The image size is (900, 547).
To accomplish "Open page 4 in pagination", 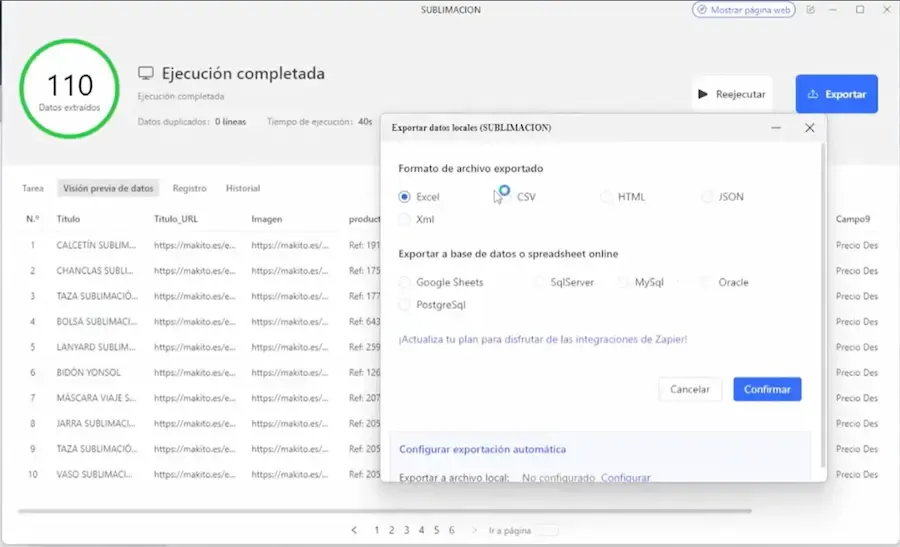I will tap(421, 530).
